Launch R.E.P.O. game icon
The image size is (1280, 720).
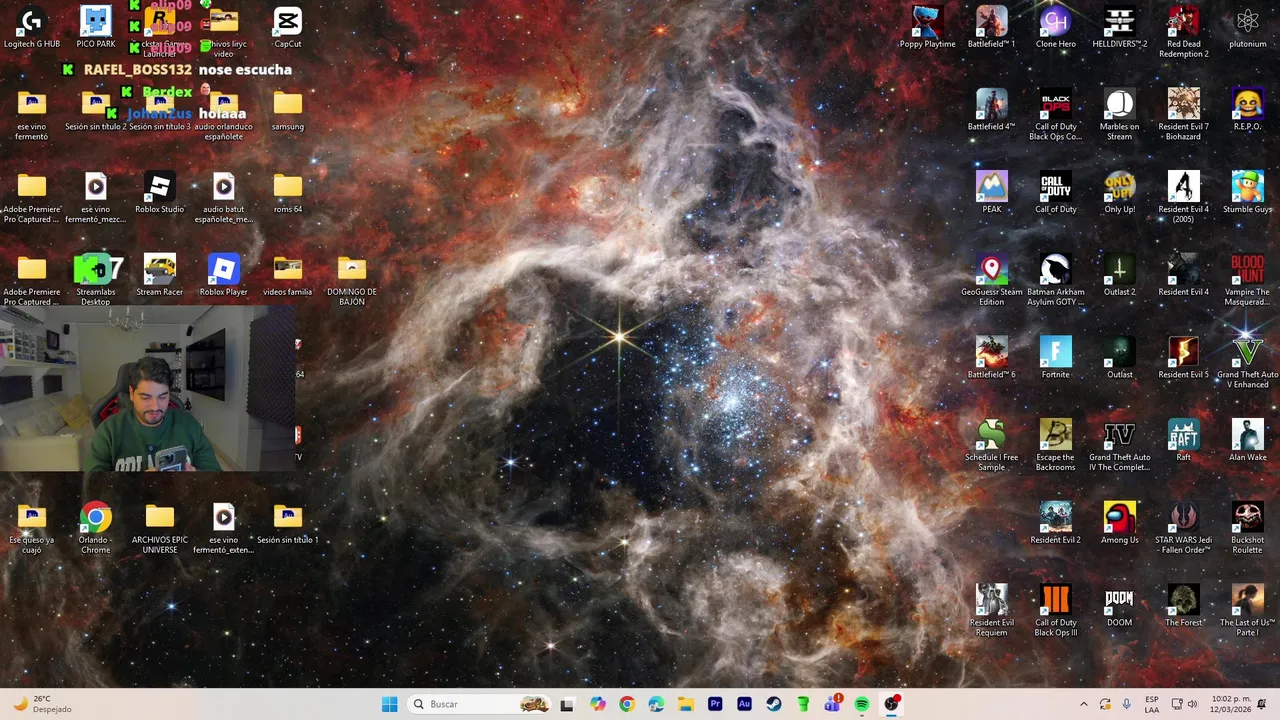pyautogui.click(x=1247, y=110)
